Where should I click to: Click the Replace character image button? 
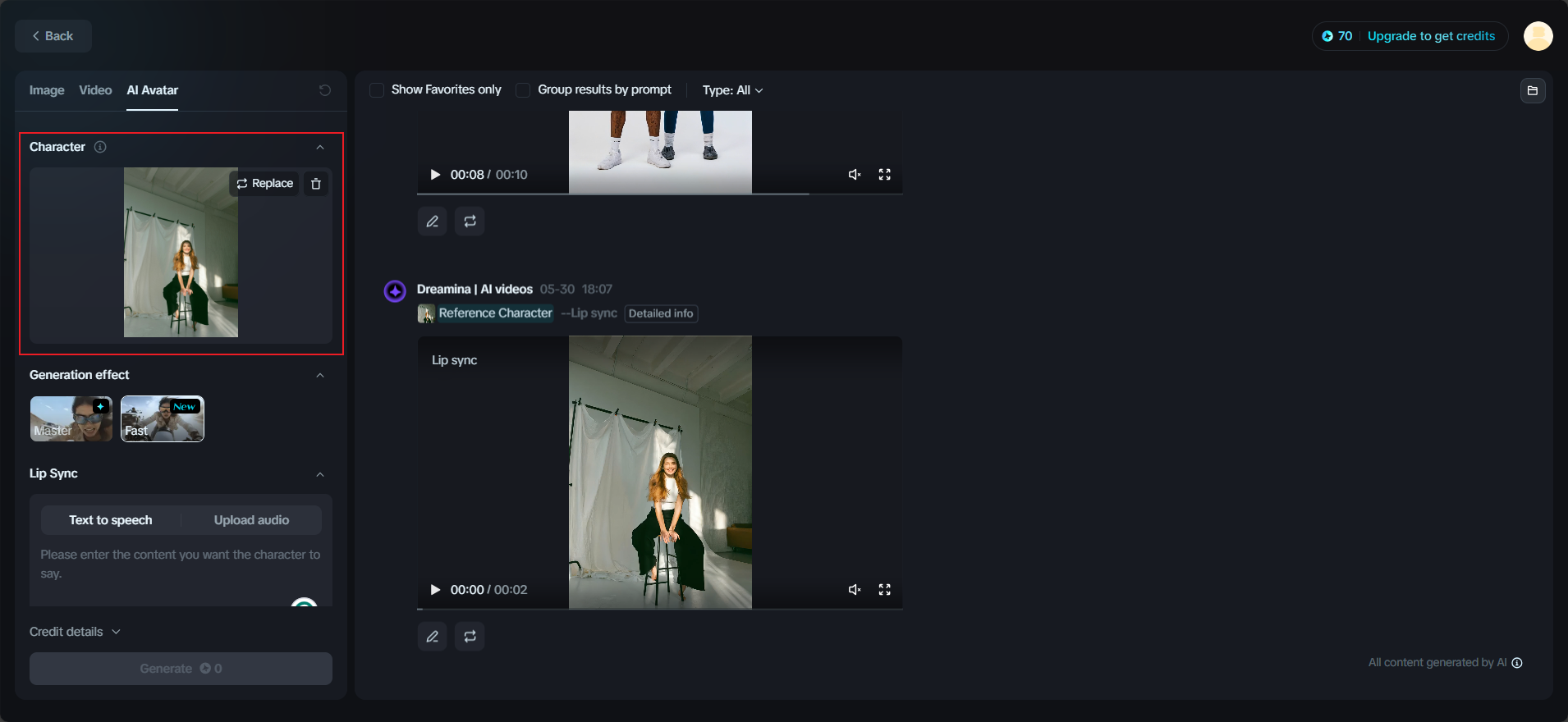(264, 184)
